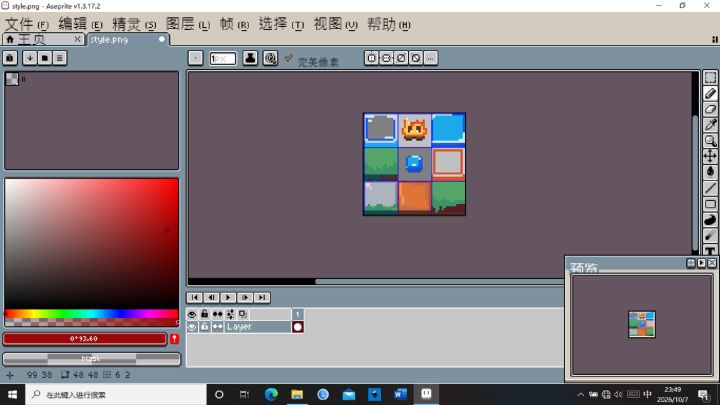Open the 图层 (L) menu
Viewport: 720px width, 405px height.
188,24
